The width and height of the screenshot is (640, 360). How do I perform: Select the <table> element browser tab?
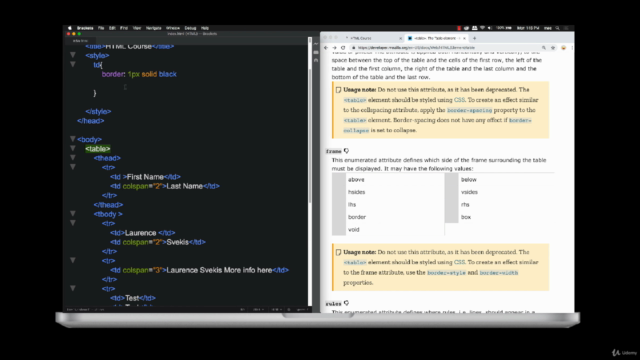click(437, 38)
